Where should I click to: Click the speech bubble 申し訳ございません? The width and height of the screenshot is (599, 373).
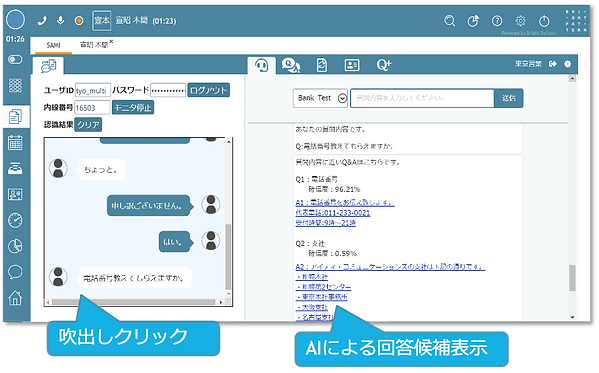149,206
